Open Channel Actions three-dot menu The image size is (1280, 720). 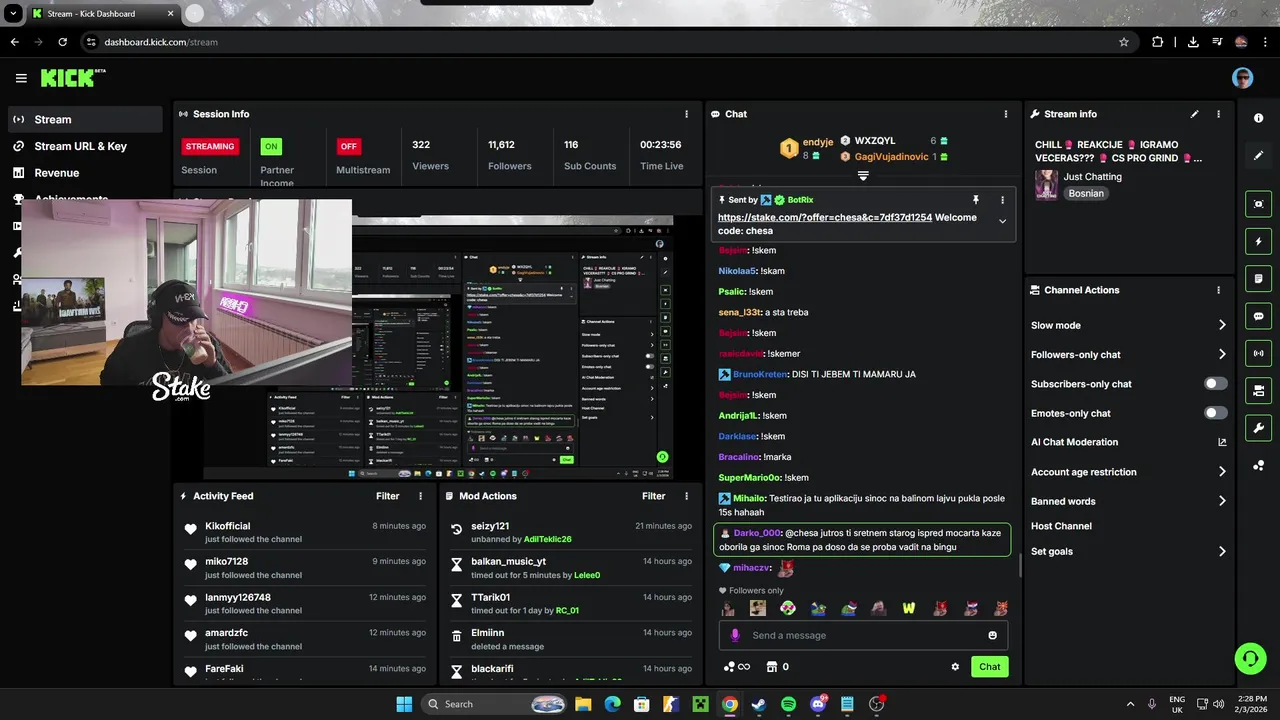(x=1218, y=290)
